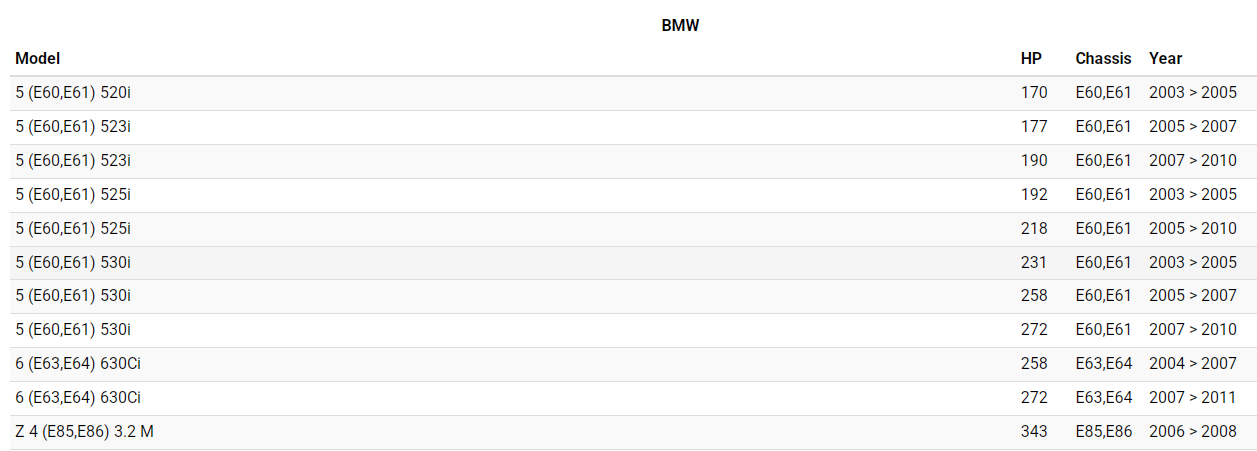Click the E63,E64 chassis for 2004 > 2007
Viewport: 1257px width, 451px height.
pyautogui.click(x=1104, y=364)
